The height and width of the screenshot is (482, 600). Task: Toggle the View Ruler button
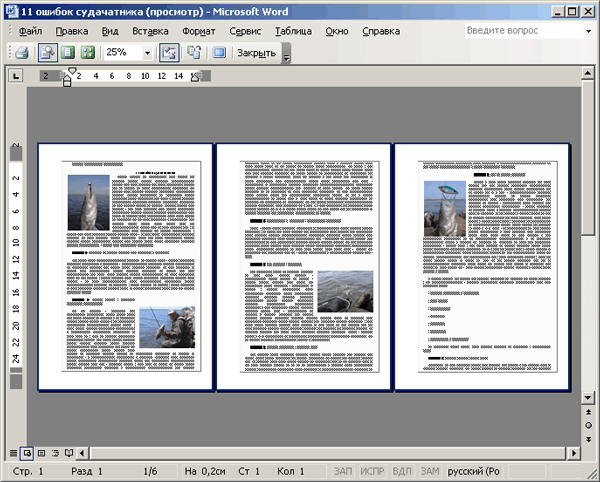[169, 52]
